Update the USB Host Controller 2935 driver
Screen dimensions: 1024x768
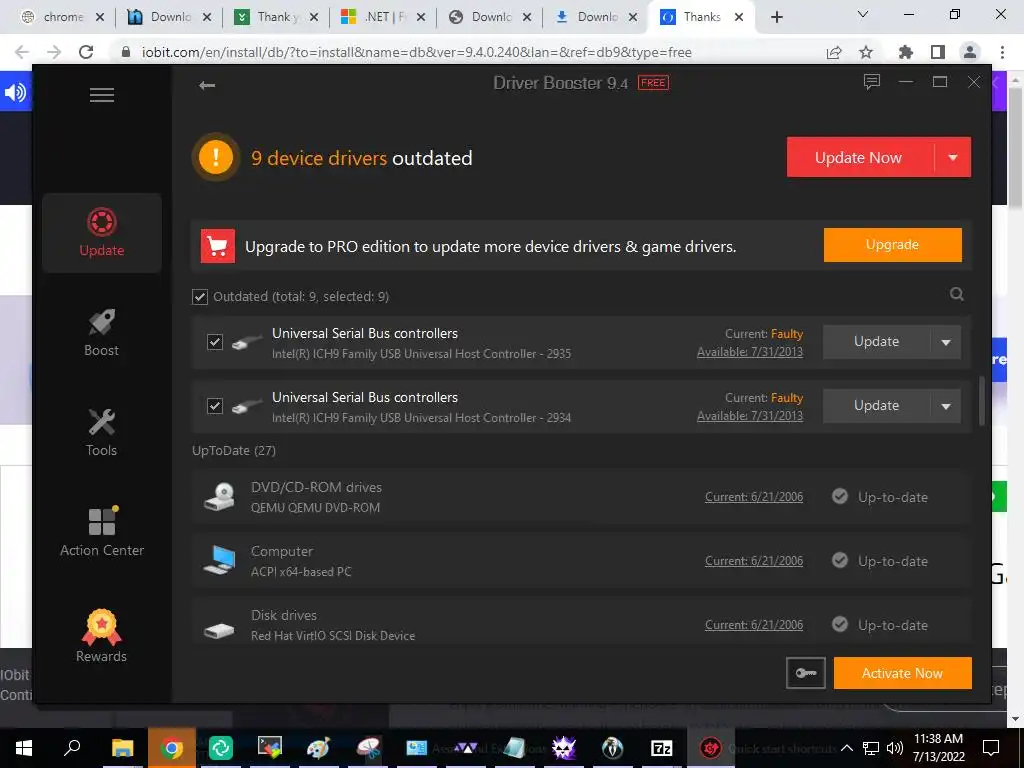(x=876, y=342)
